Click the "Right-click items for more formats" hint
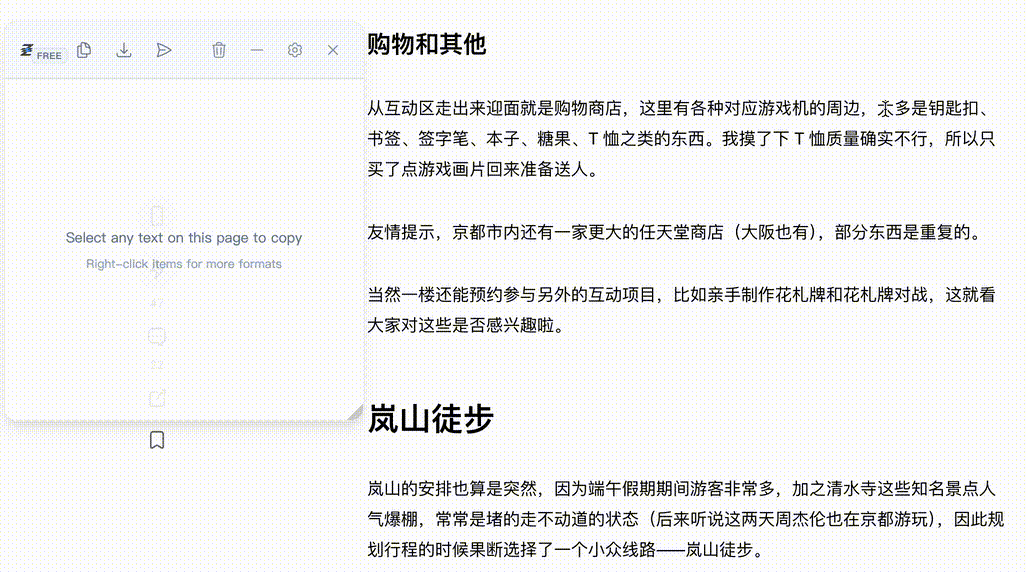The width and height of the screenshot is (1026, 572). click(x=184, y=264)
